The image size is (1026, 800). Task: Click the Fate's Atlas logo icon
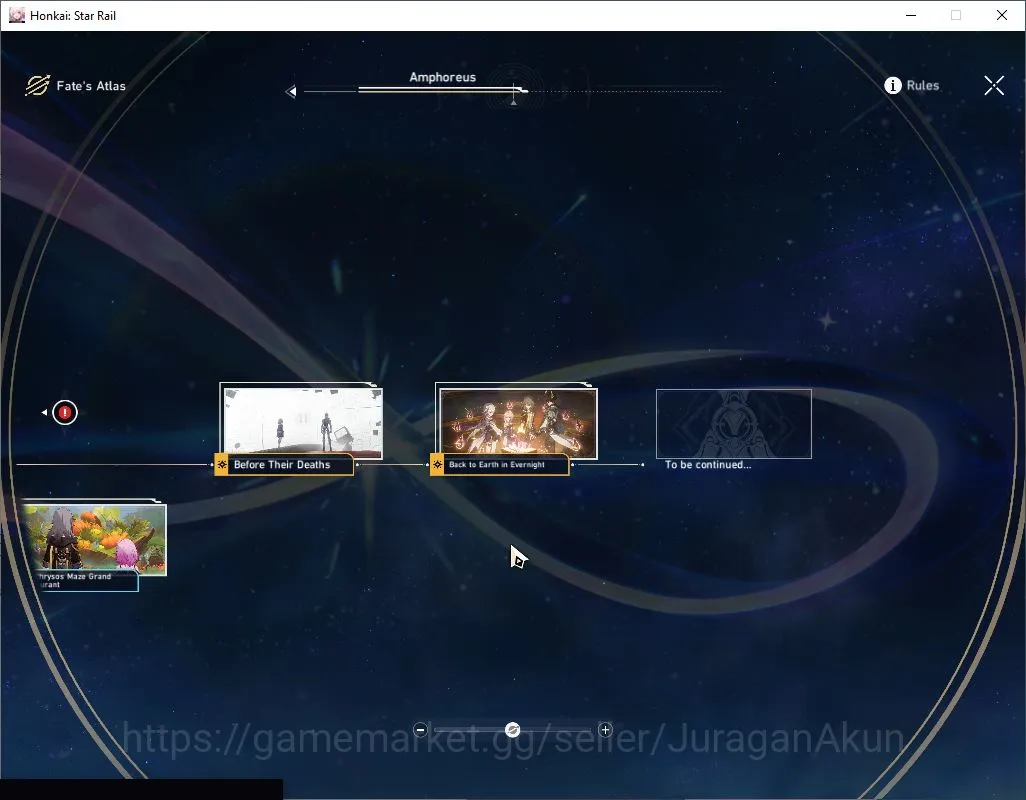coord(37,86)
